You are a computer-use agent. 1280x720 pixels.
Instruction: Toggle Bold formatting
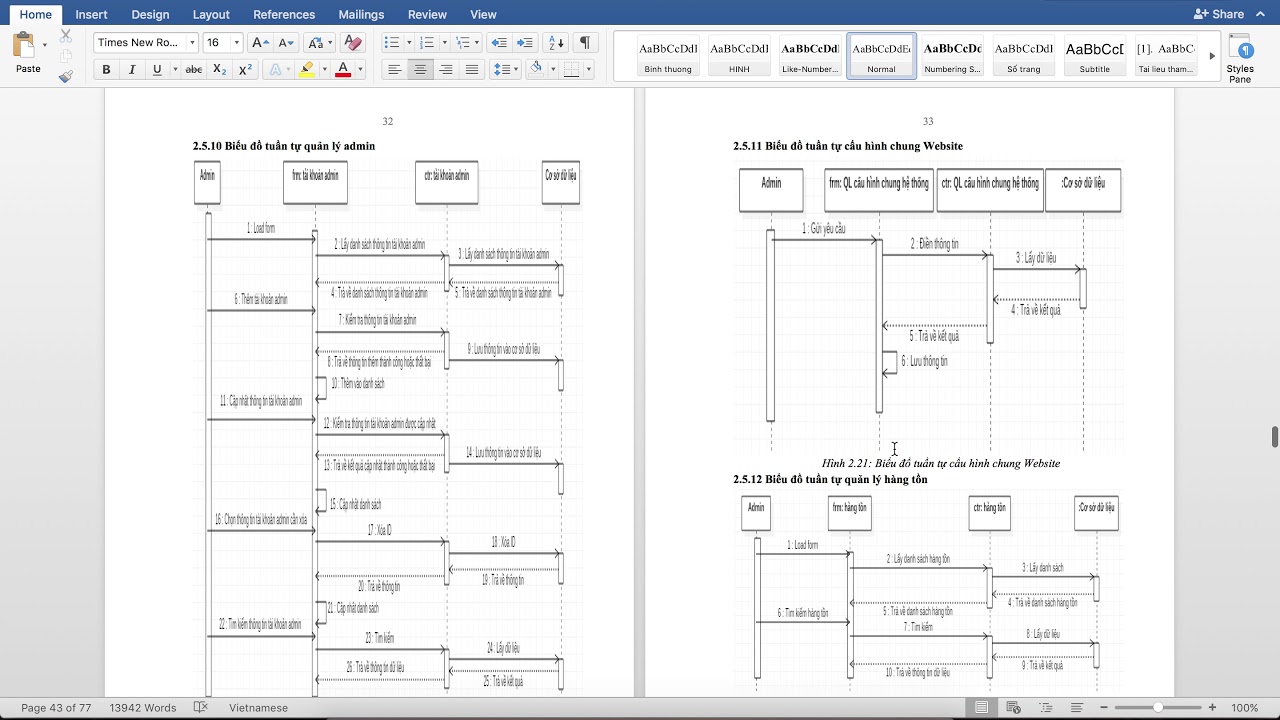107,70
